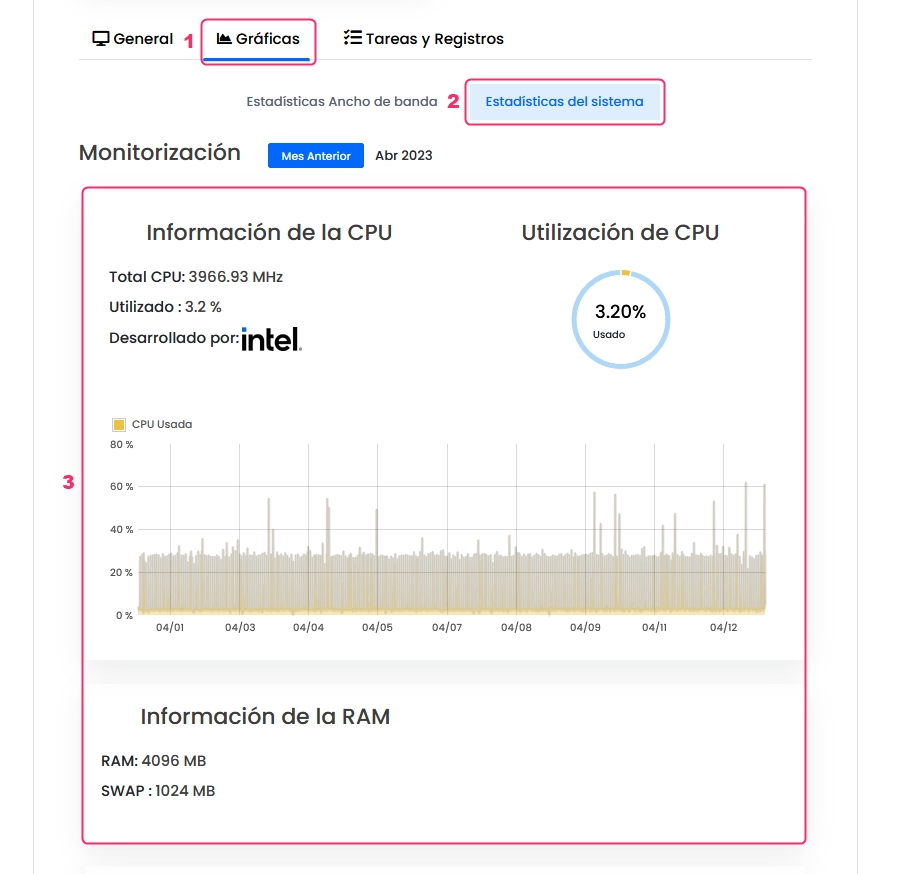
Task: Toggle the CPU Usada series via legend label
Action: tap(161, 424)
